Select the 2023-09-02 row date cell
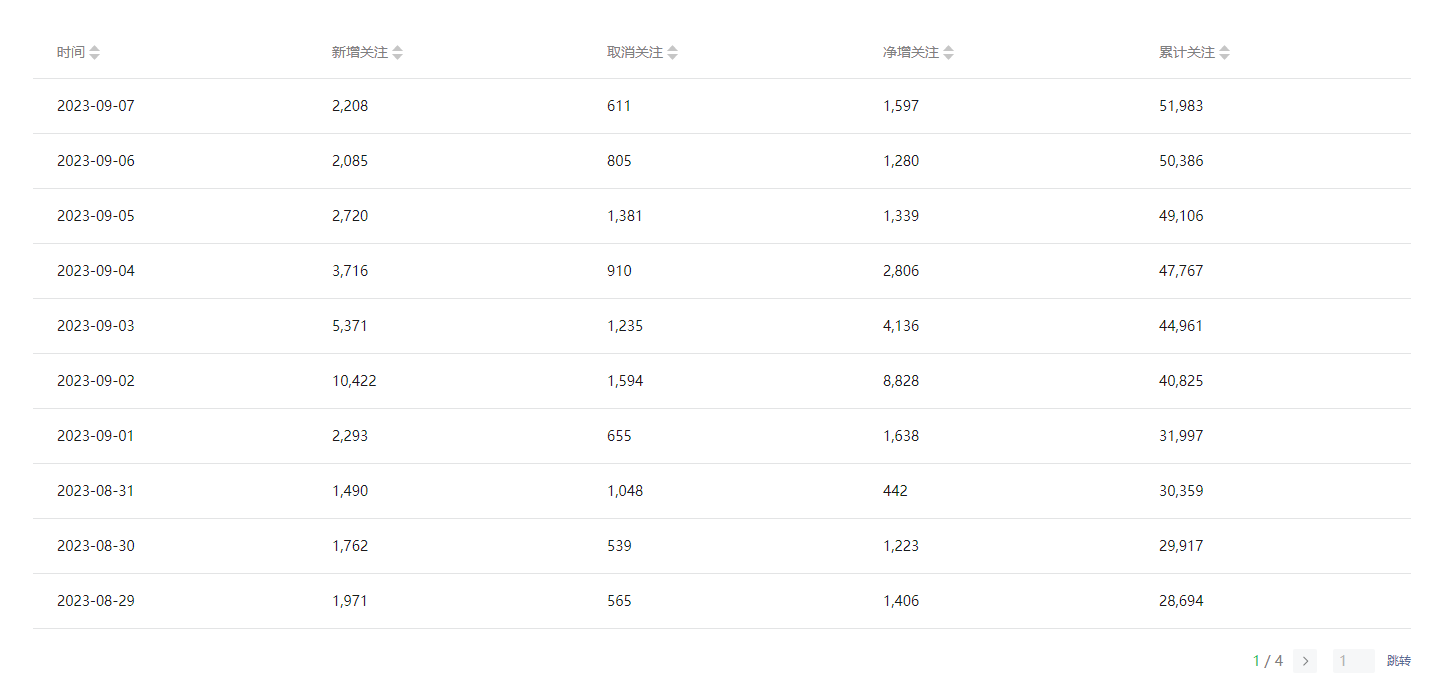This screenshot has height=695, width=1433. 96,381
